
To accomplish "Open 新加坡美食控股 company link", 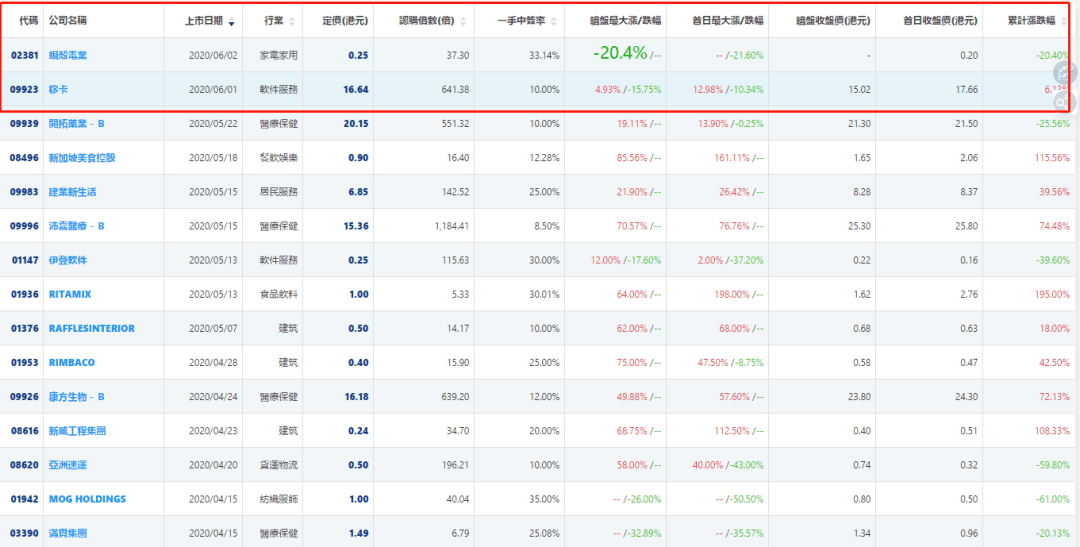I will (82, 158).
